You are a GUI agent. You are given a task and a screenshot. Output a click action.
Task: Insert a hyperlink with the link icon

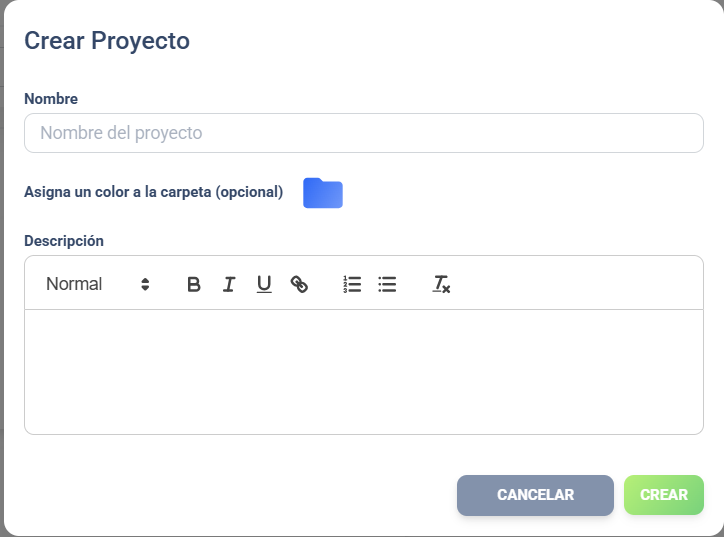pos(299,284)
